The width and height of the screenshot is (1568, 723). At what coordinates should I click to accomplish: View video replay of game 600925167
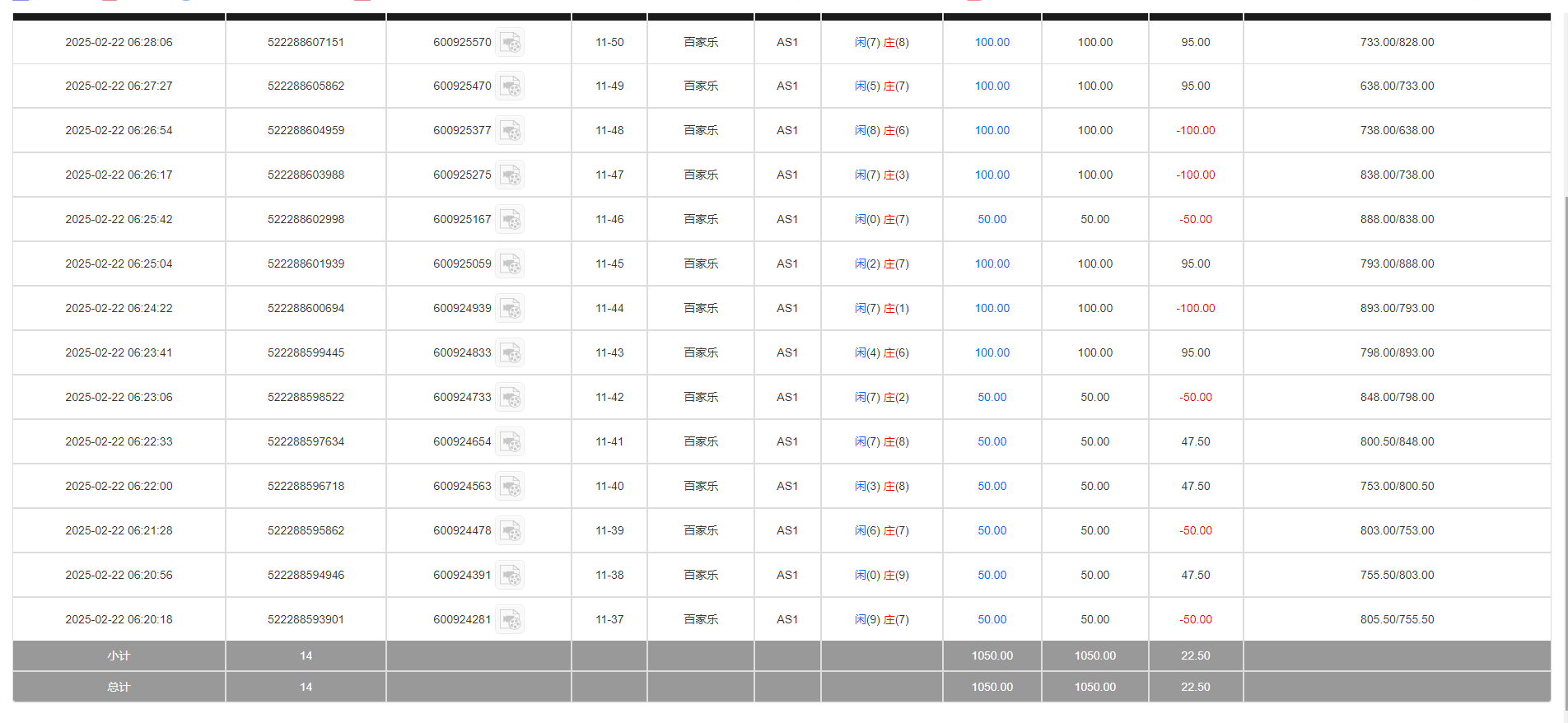[511, 220]
